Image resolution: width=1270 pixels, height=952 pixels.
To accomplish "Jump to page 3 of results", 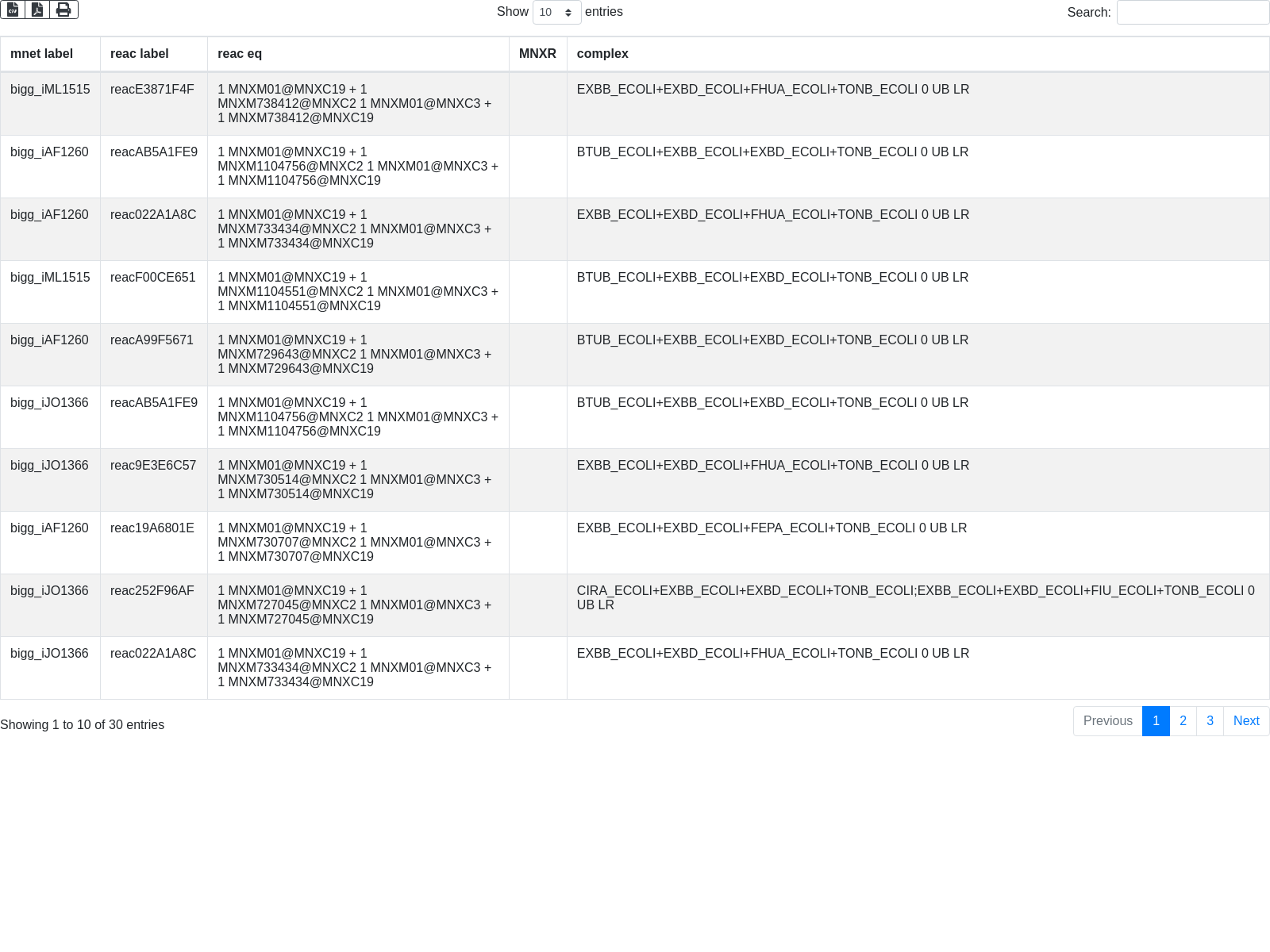I will (1210, 721).
